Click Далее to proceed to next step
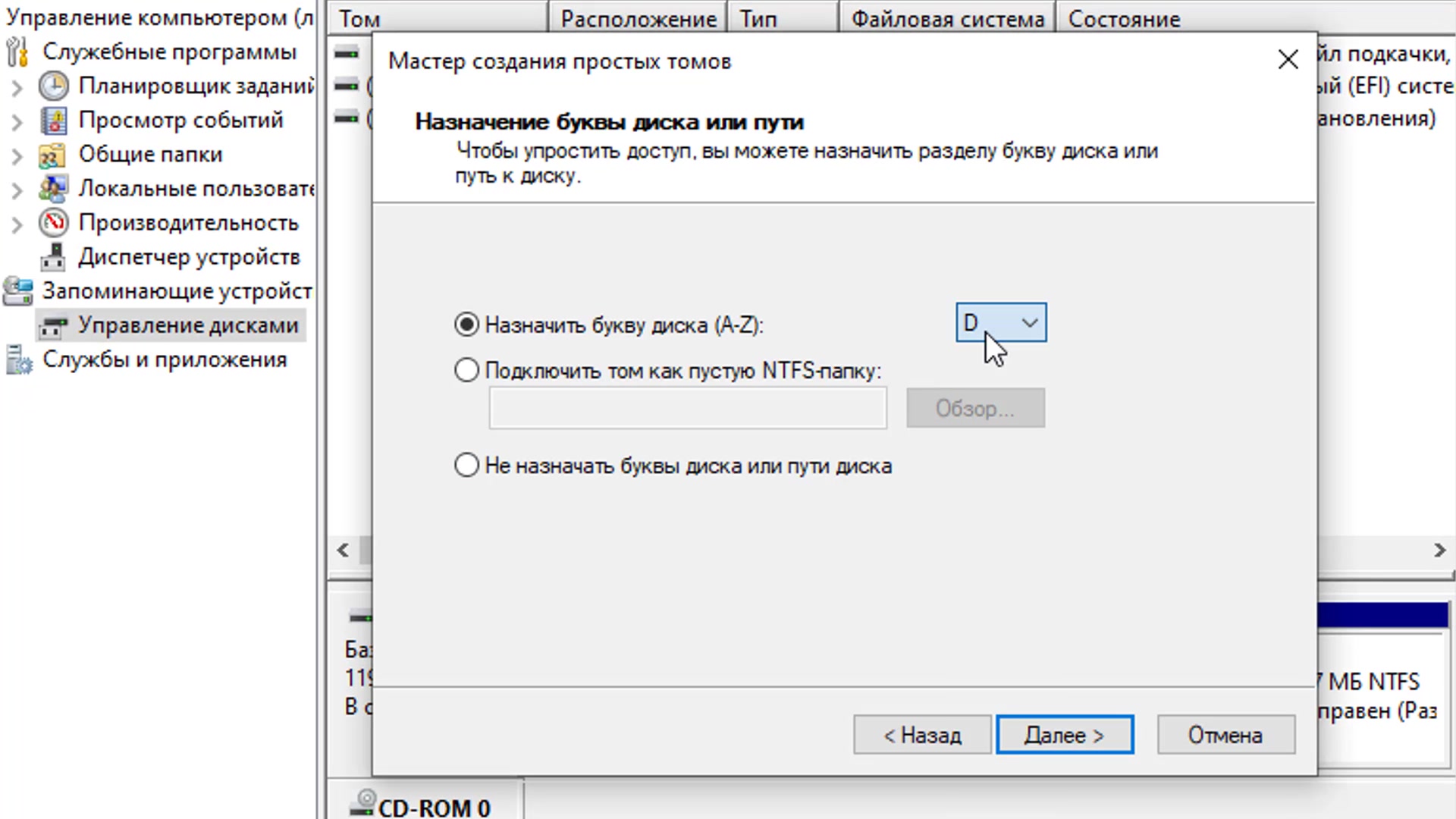 pos(1064,734)
